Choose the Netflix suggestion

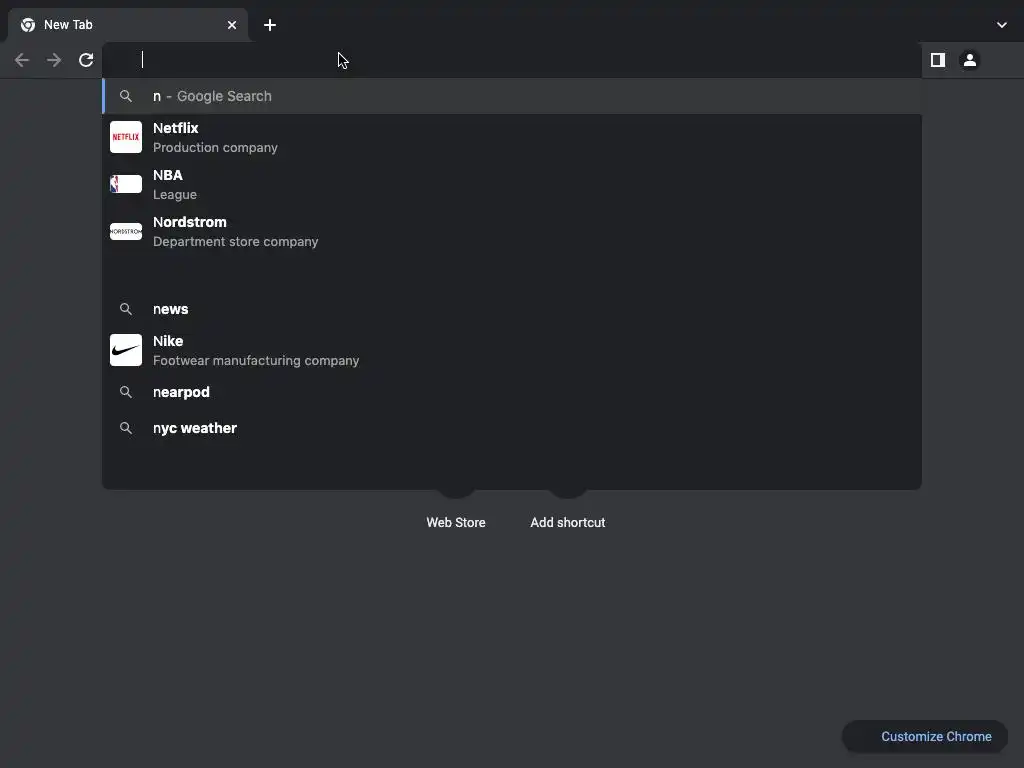pyautogui.click(x=512, y=137)
